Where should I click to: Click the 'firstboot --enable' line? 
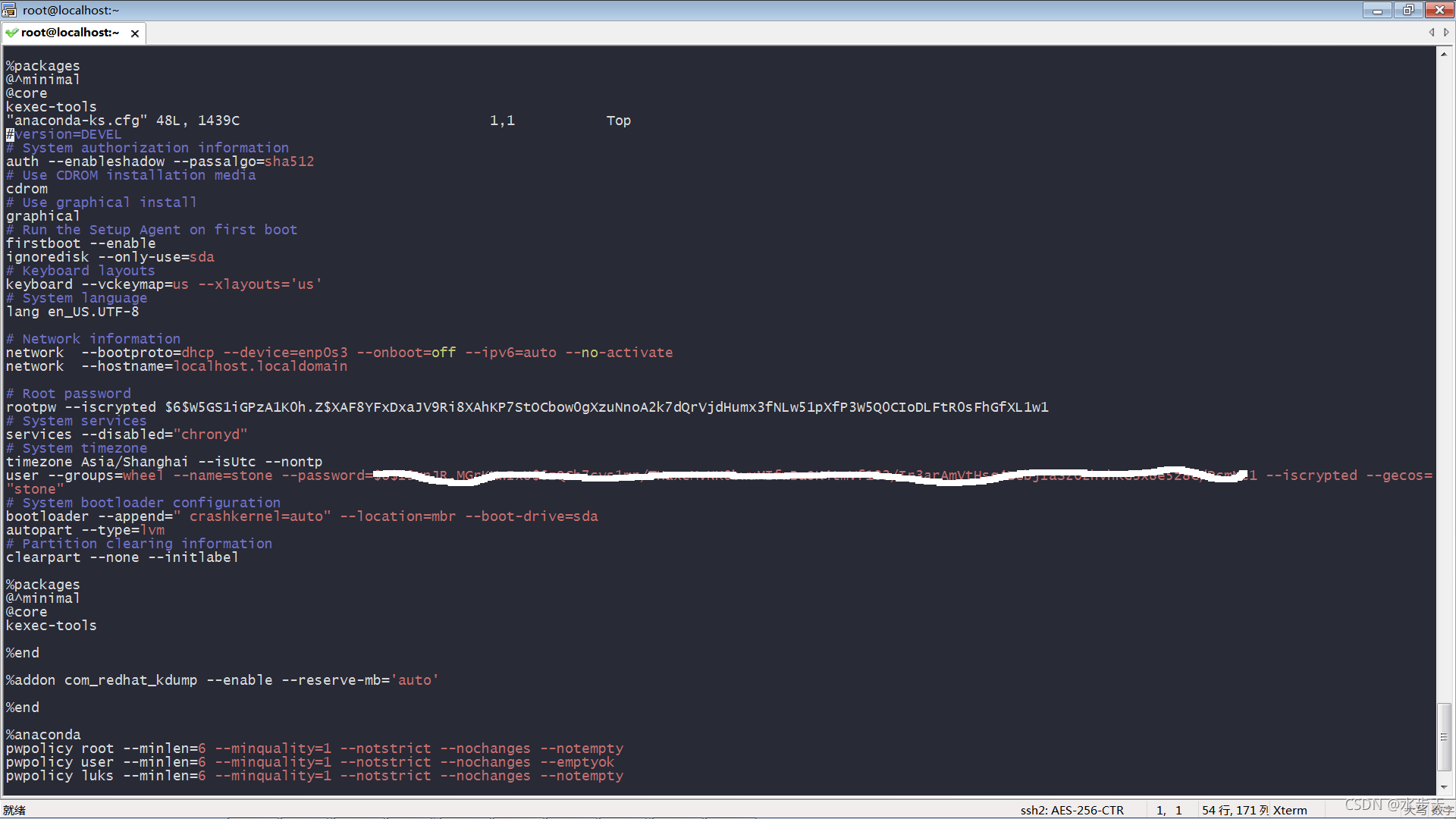[x=81, y=243]
